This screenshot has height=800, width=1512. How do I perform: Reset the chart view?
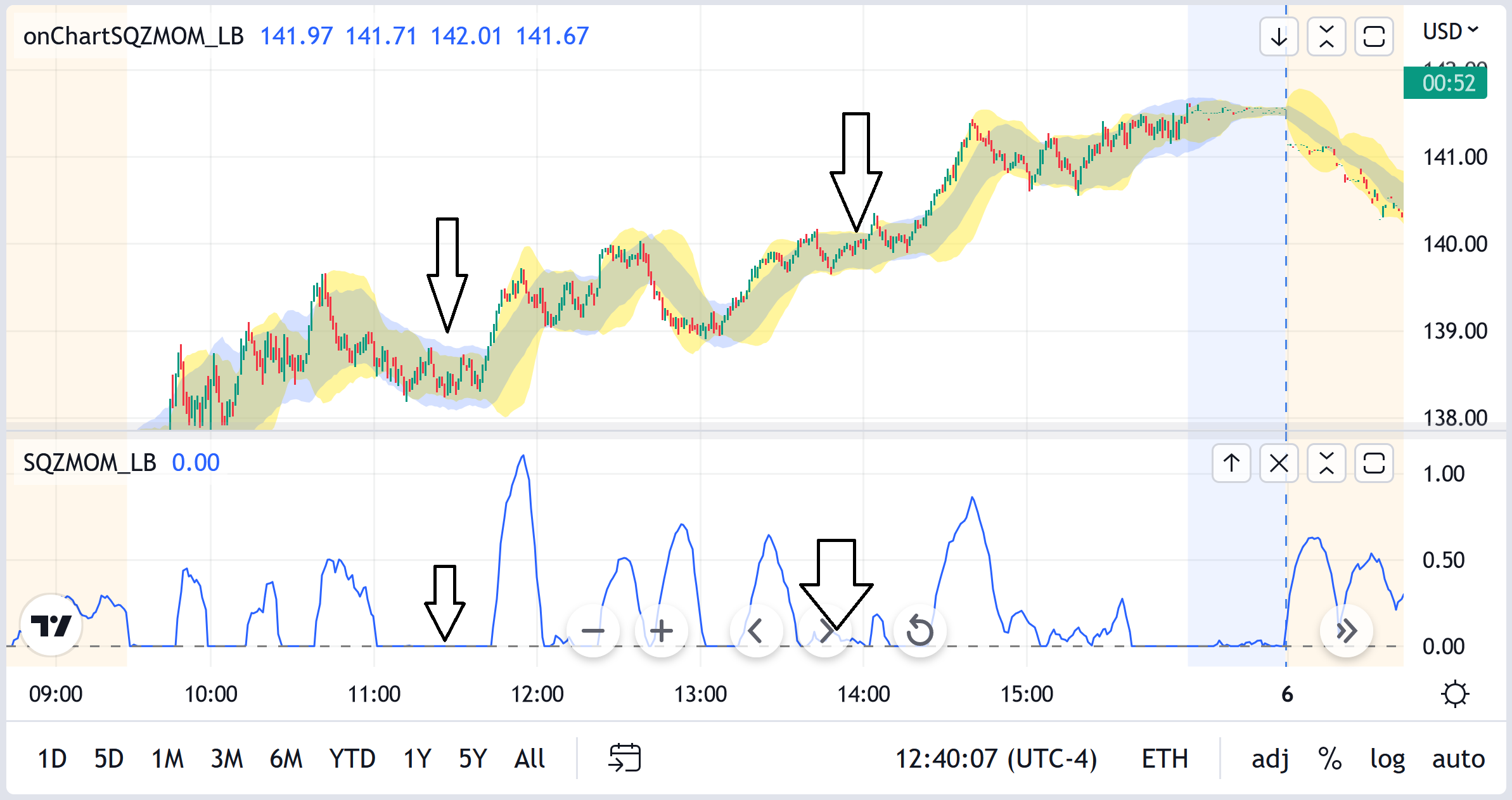tap(919, 631)
